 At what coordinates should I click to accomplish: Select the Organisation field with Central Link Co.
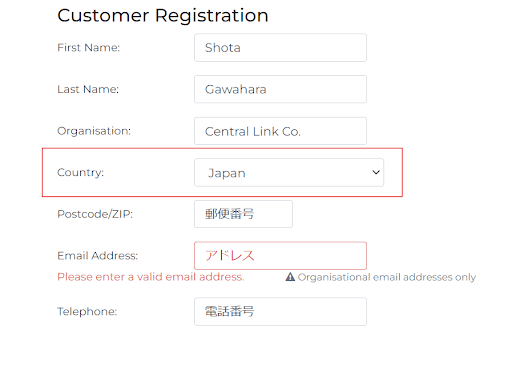point(280,131)
